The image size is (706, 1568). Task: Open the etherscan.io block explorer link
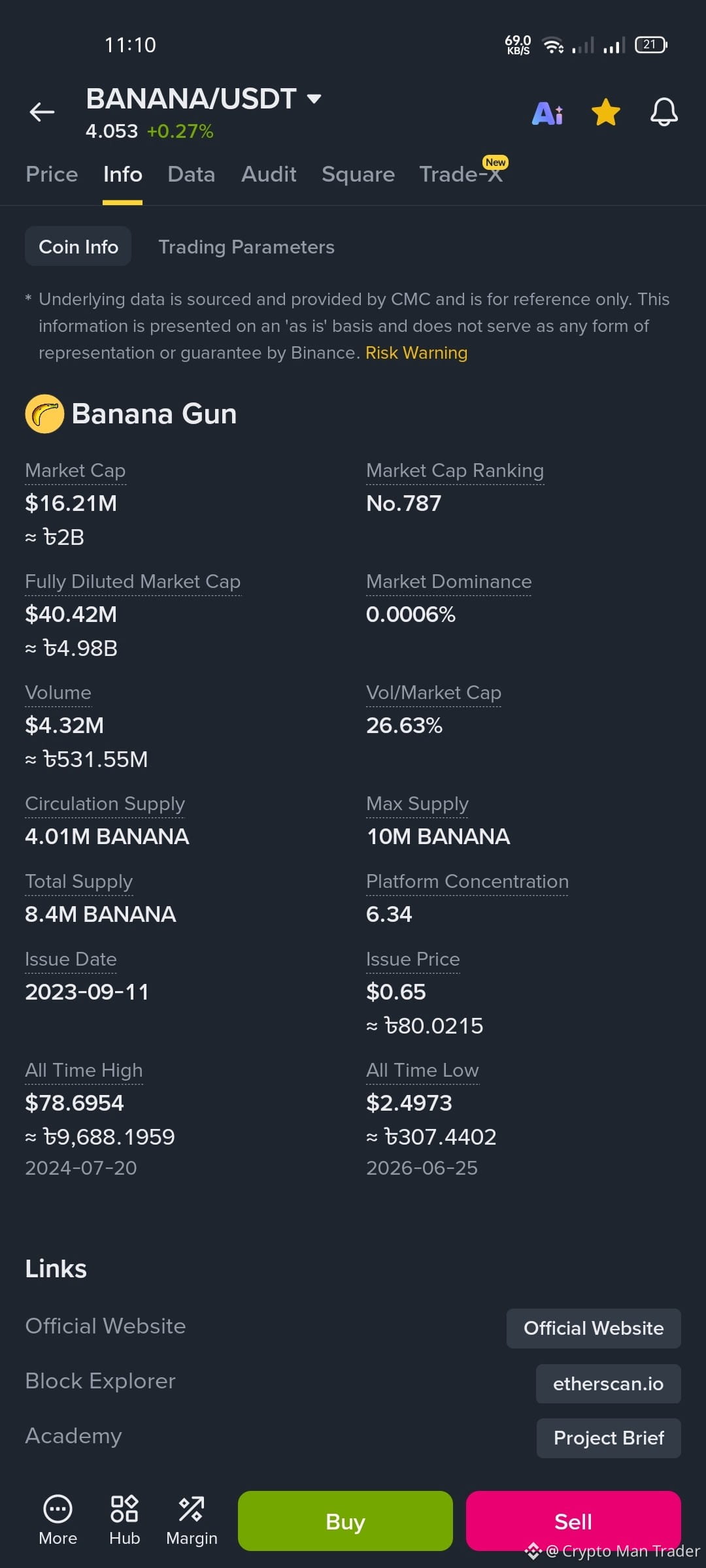point(609,1384)
